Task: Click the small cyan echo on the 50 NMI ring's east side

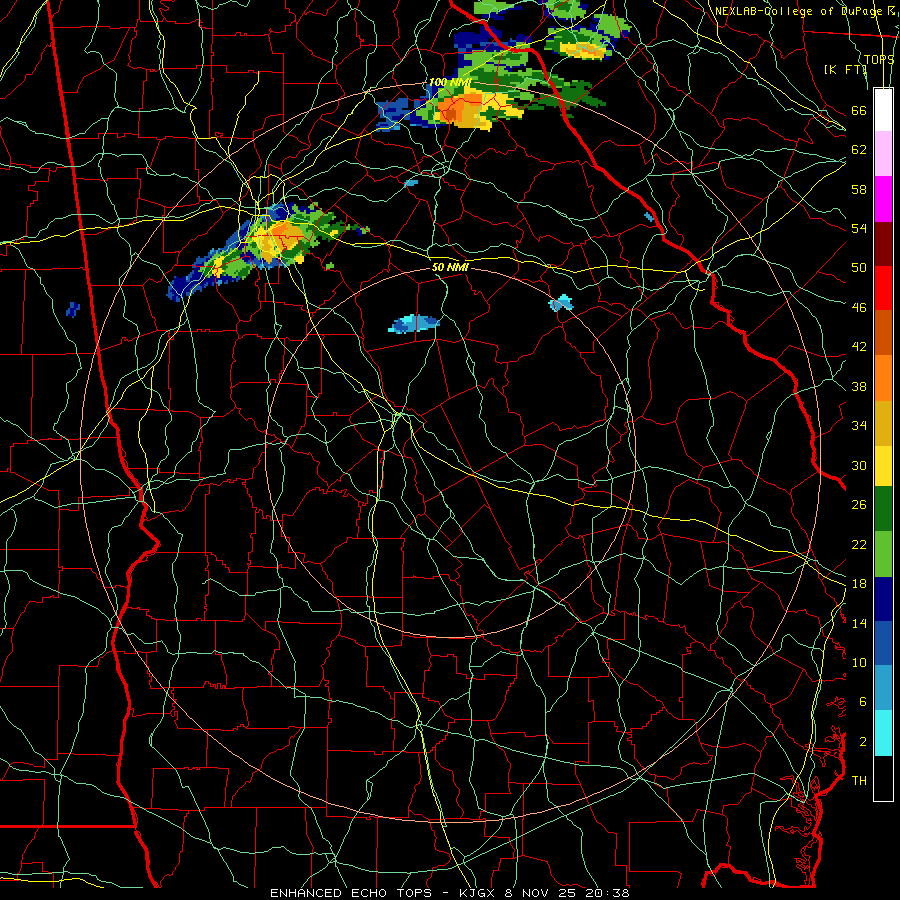Action: click(x=561, y=302)
